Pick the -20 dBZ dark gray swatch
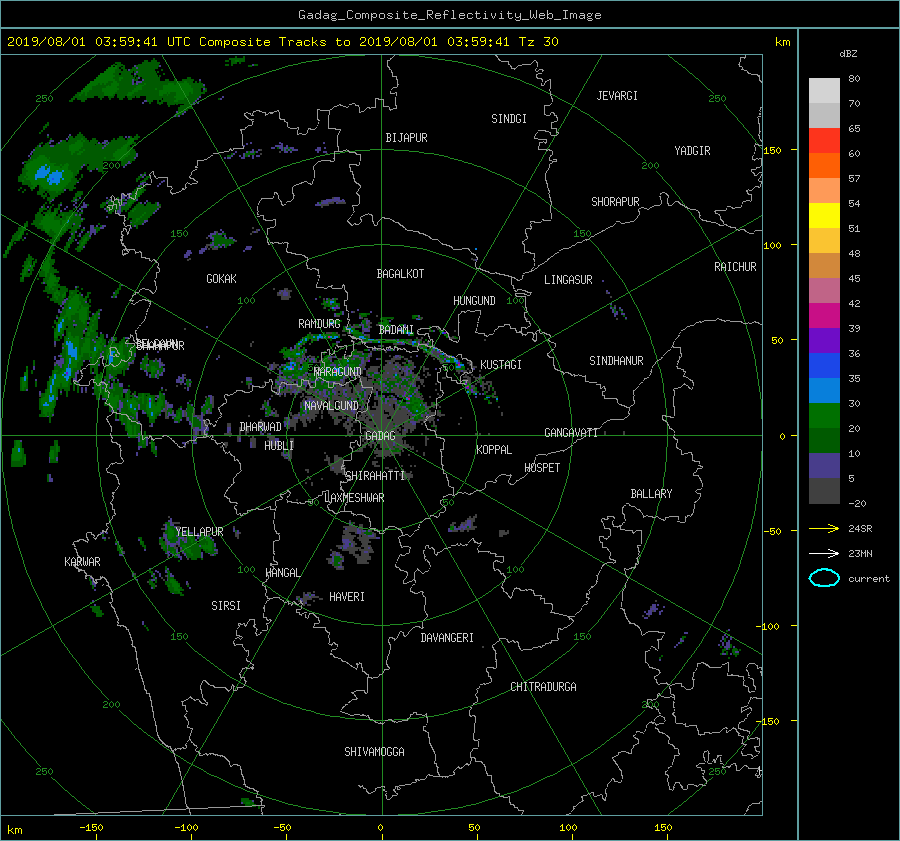 [824, 491]
